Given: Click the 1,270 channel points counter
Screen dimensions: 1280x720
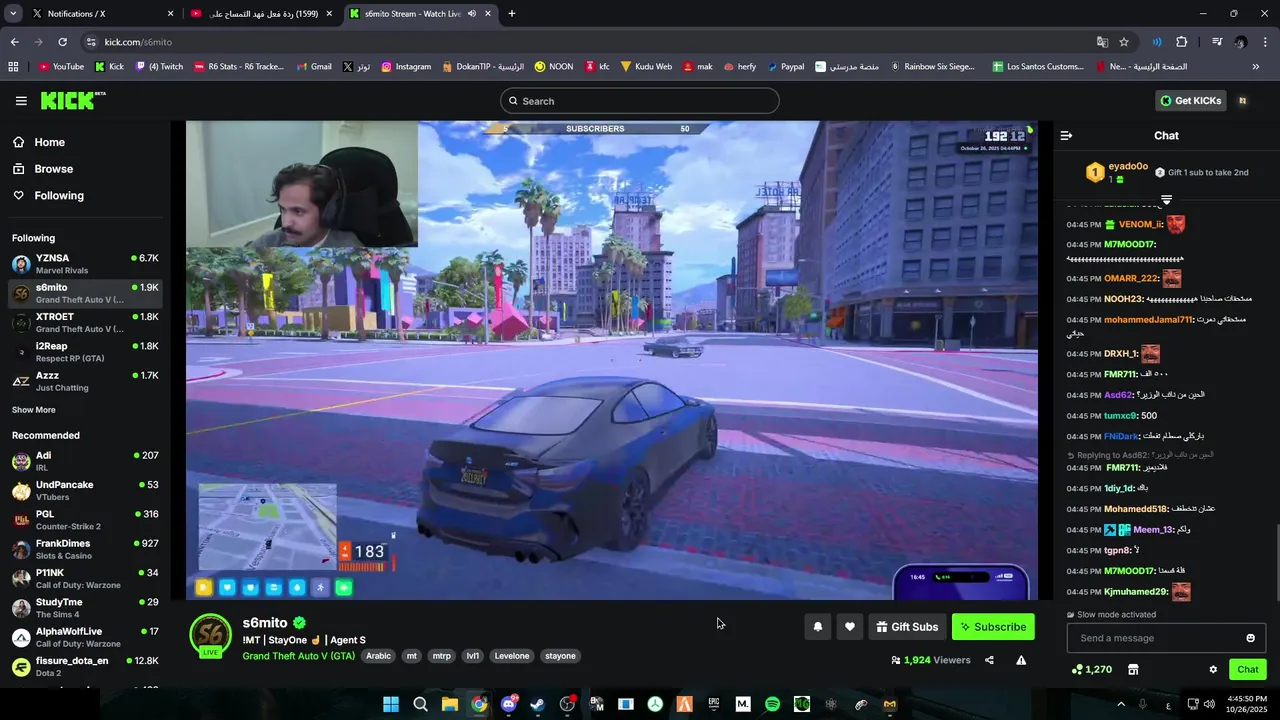Looking at the screenshot, I should 1091,670.
